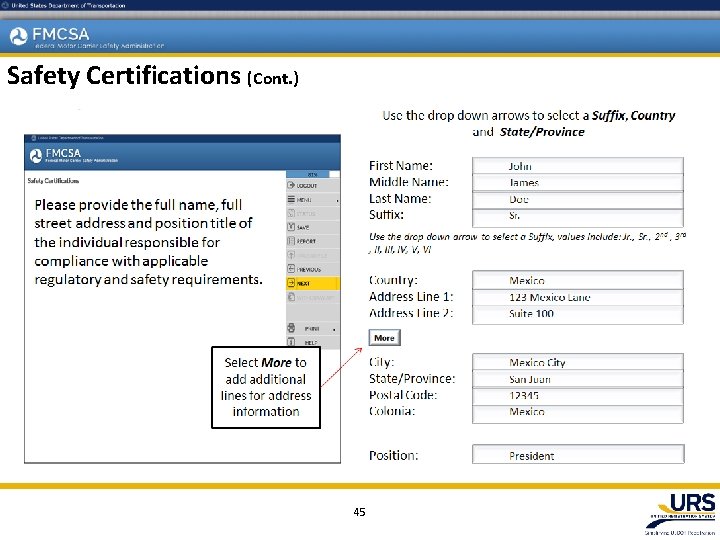Click the SAVE icon in the sidebar
The width and height of the screenshot is (720, 540).
(x=291, y=227)
